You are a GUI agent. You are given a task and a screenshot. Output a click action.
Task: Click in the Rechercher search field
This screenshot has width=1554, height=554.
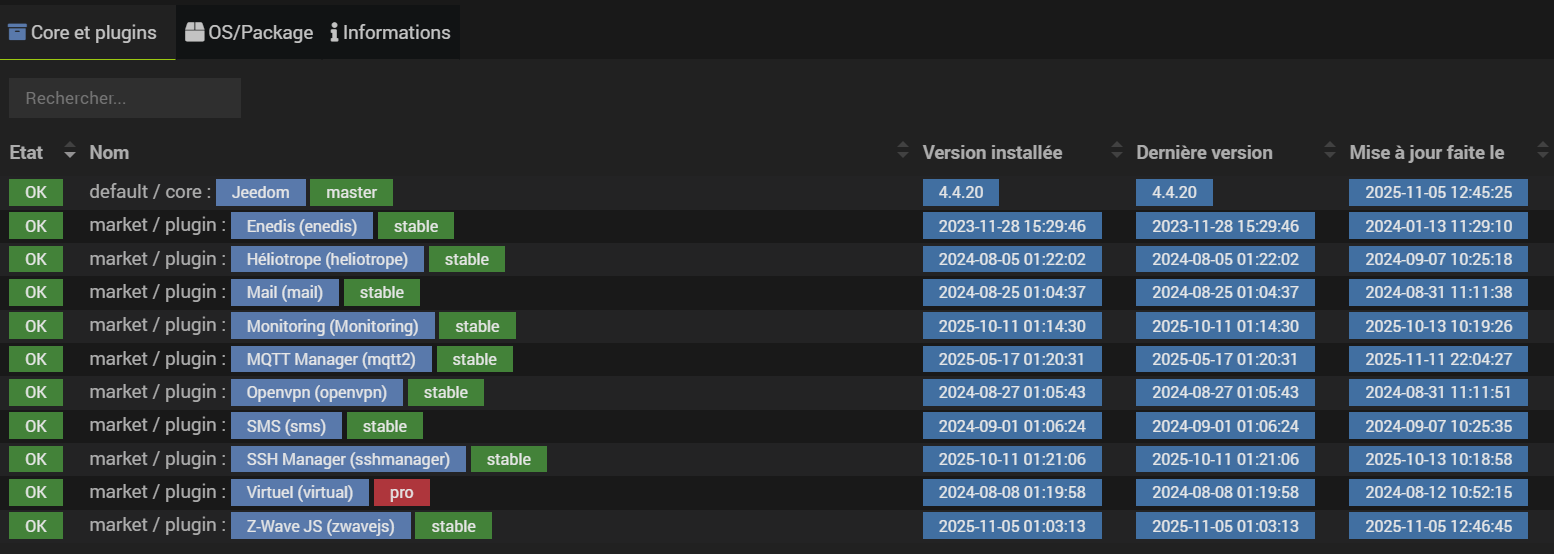[x=125, y=98]
